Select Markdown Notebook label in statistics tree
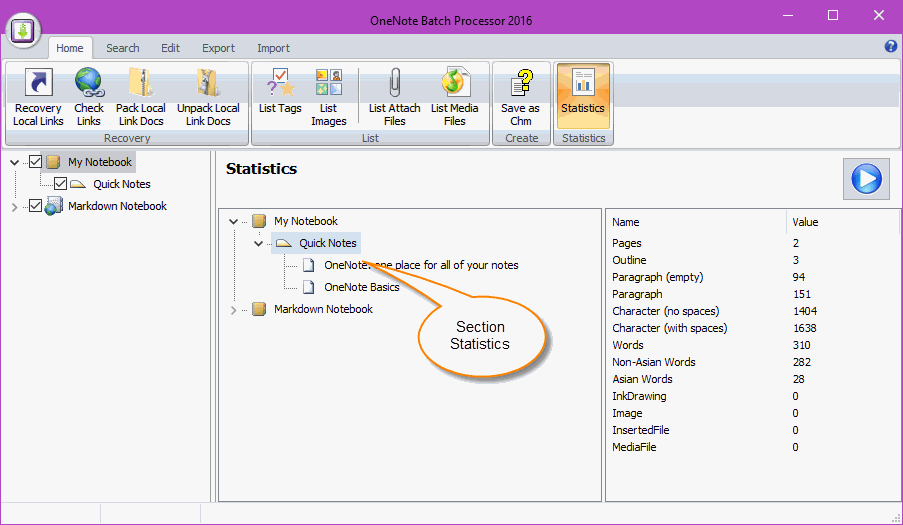Screen dimensions: 903x525 (x=323, y=309)
